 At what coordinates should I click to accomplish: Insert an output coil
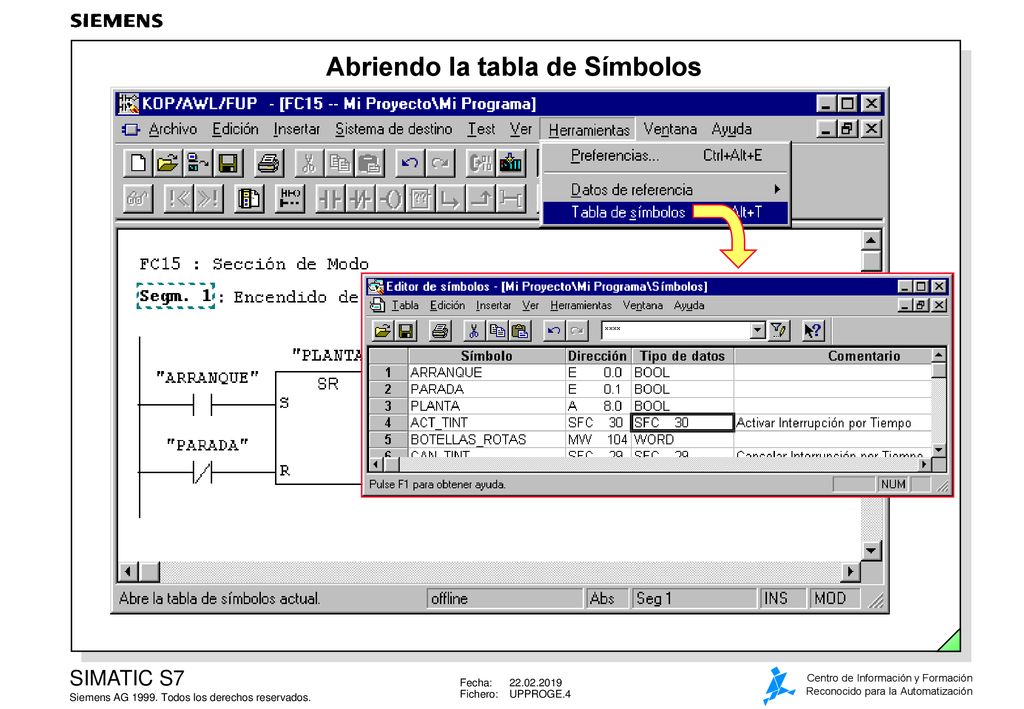click(x=391, y=198)
